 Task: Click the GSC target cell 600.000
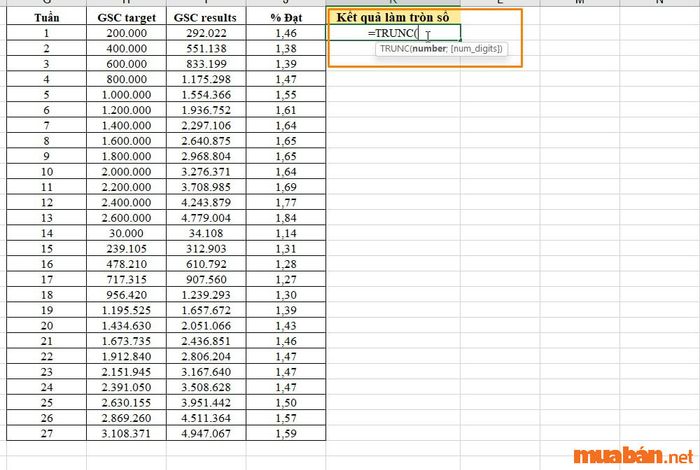click(126, 63)
